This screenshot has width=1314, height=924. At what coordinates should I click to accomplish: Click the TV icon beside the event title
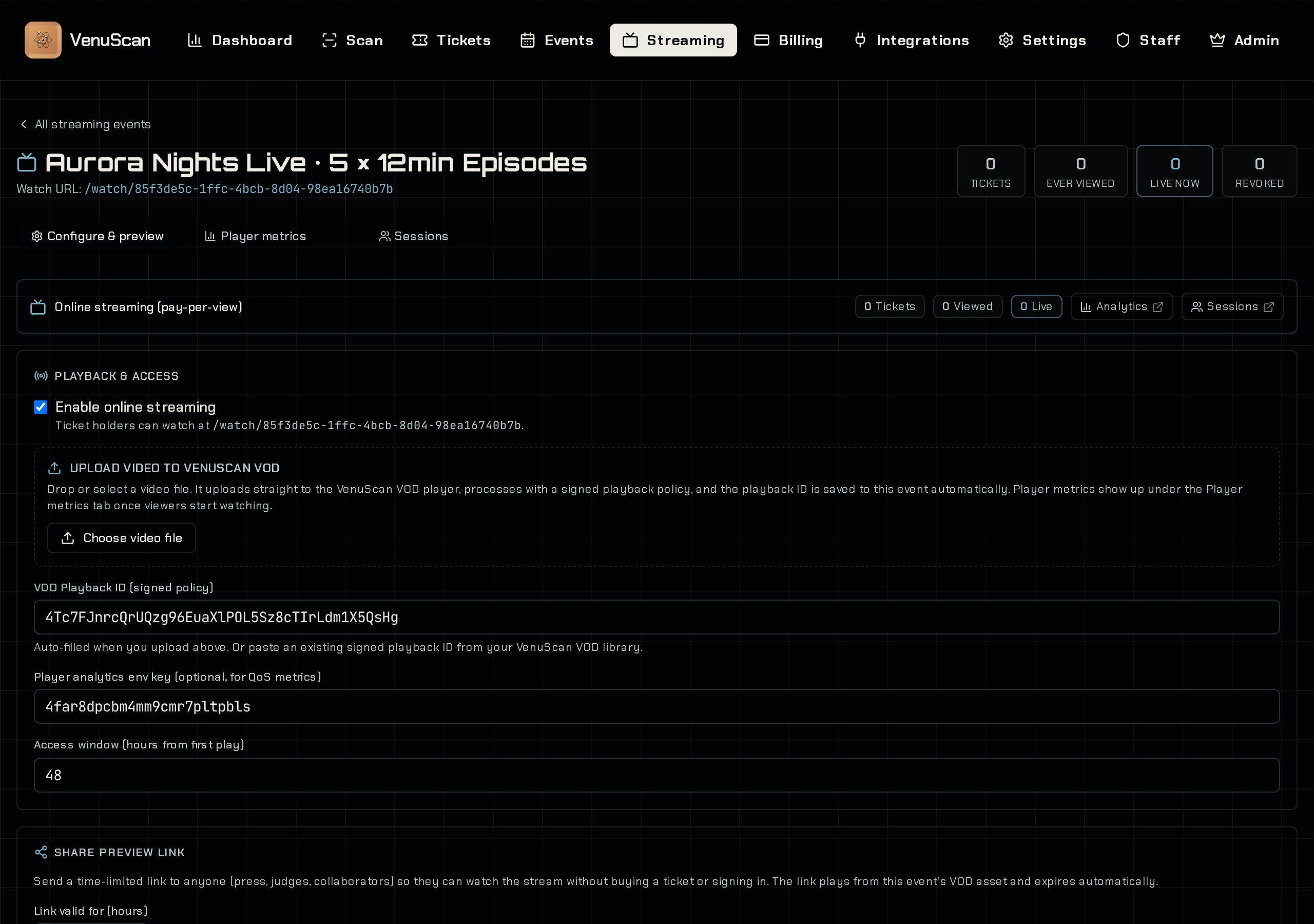[x=27, y=163]
